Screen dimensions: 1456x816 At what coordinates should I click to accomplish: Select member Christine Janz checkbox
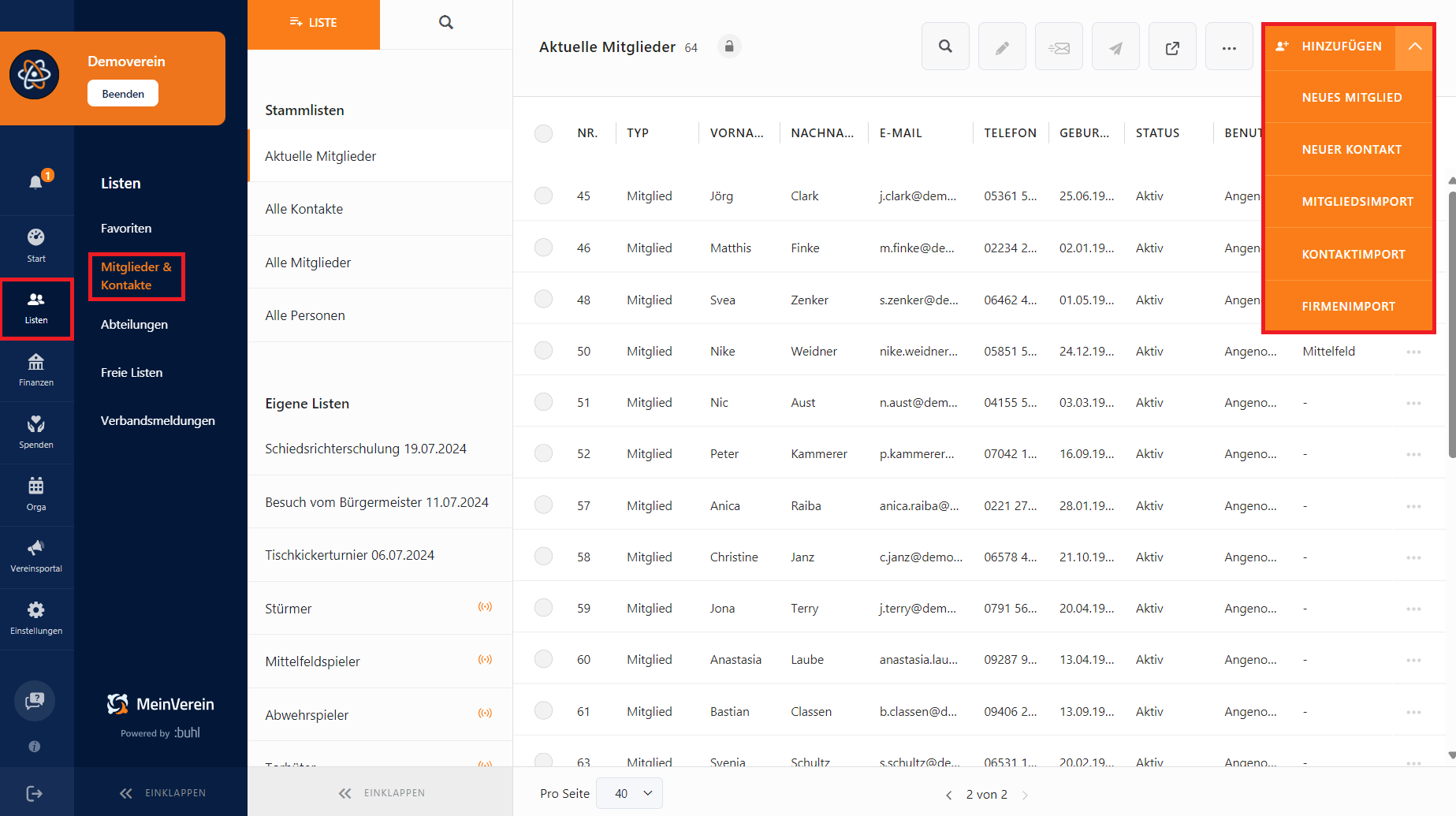543,557
